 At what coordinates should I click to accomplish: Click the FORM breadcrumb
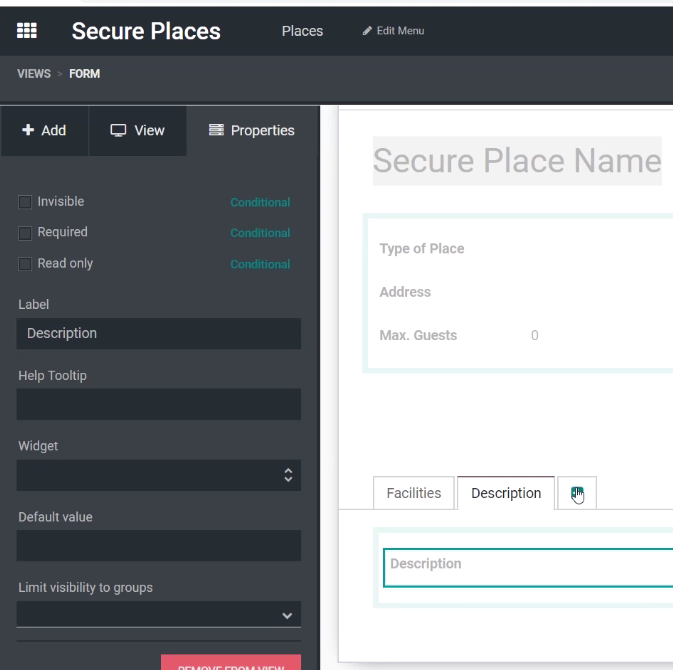pyautogui.click(x=85, y=74)
